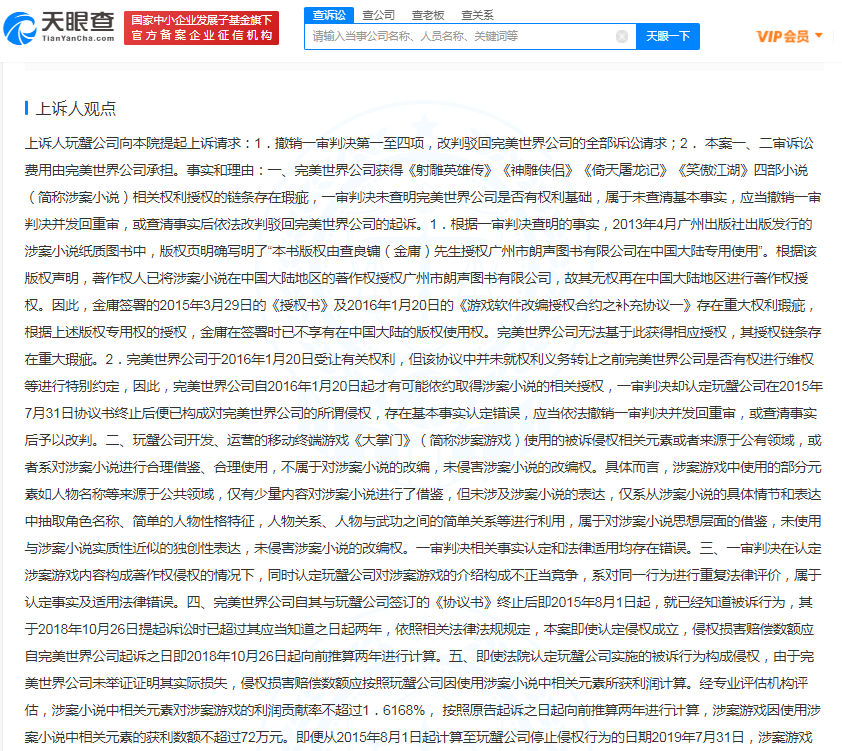
Task: Click the line starting '于2018年10月26日提起诉讼时'
Action: 419,629
